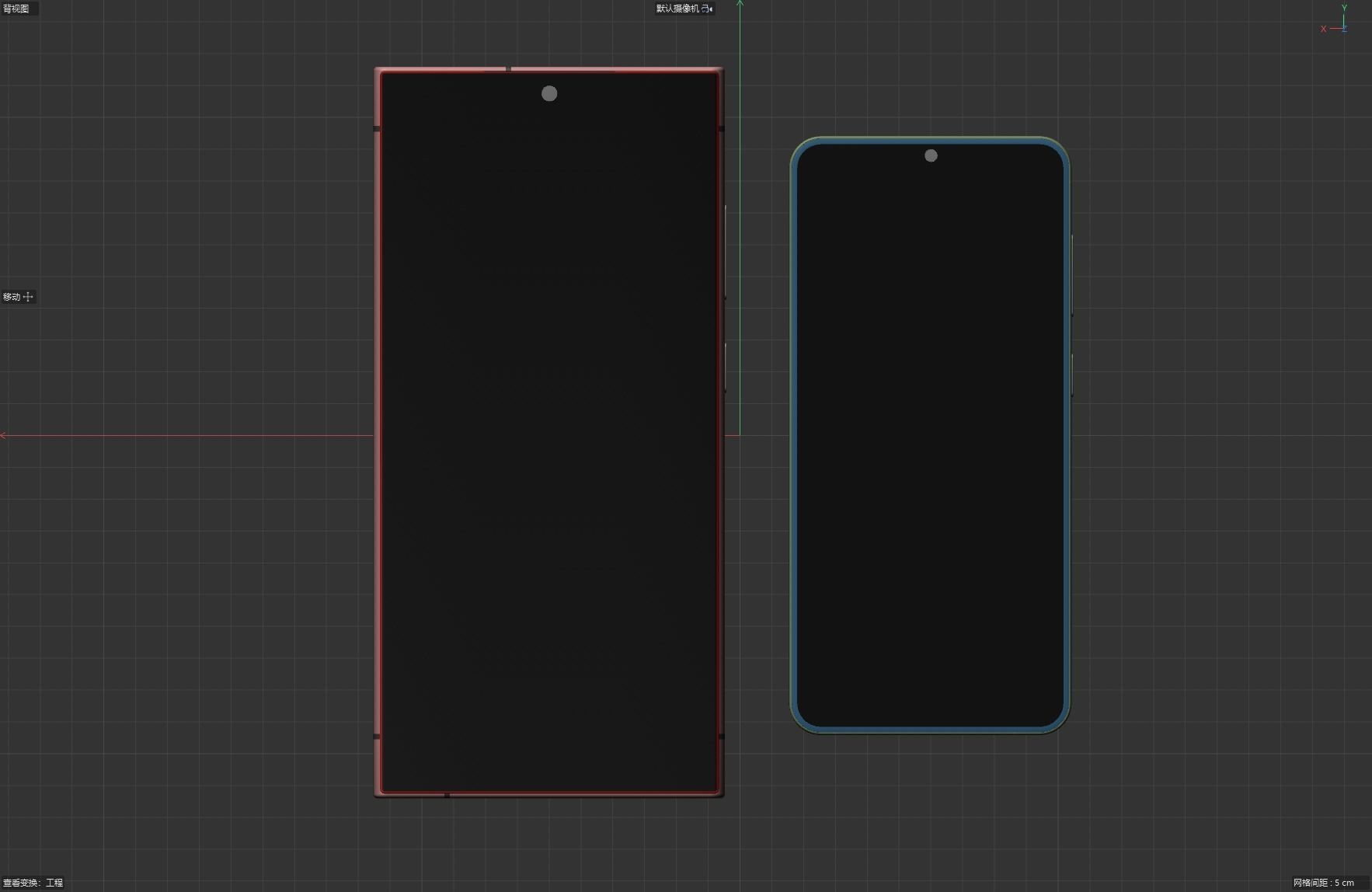1372x892 pixels.
Task: Click the 网格间距 : 5 cm readout
Action: coord(1324,883)
